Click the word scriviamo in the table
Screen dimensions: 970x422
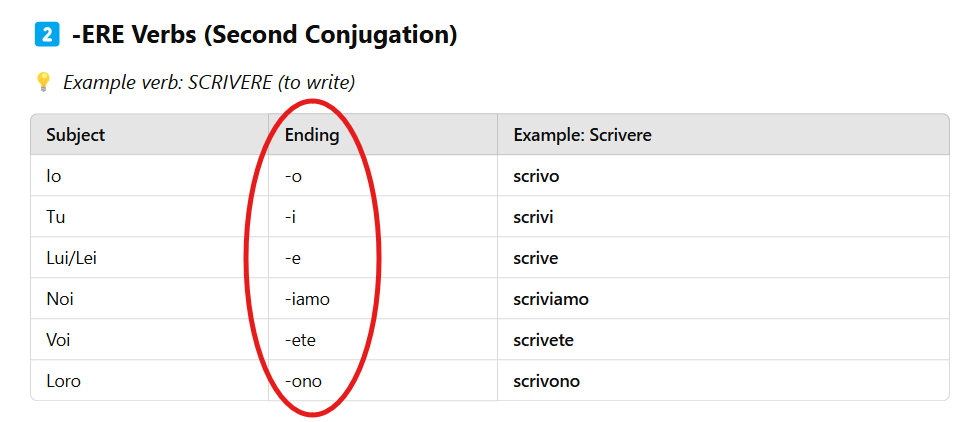(x=551, y=299)
